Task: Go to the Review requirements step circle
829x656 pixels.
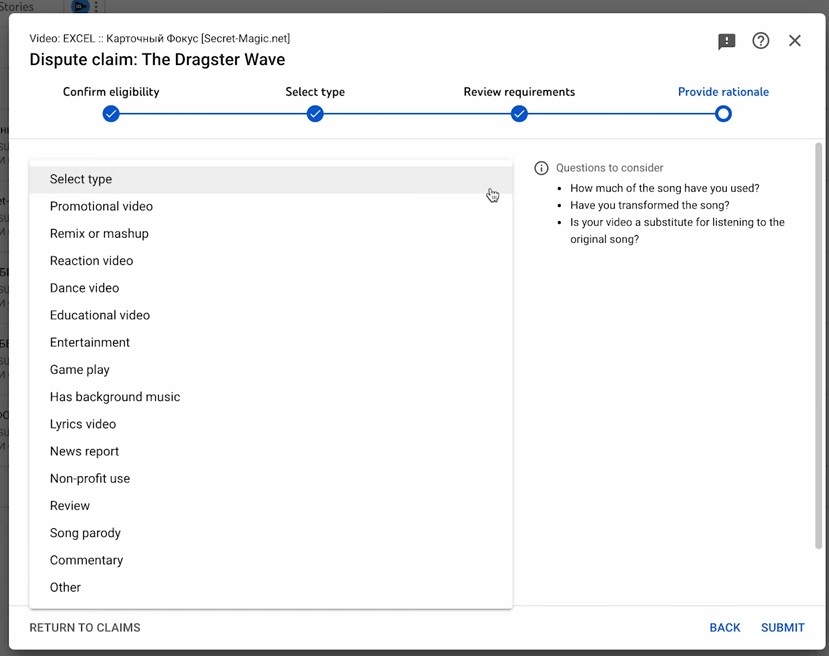Action: tap(519, 114)
